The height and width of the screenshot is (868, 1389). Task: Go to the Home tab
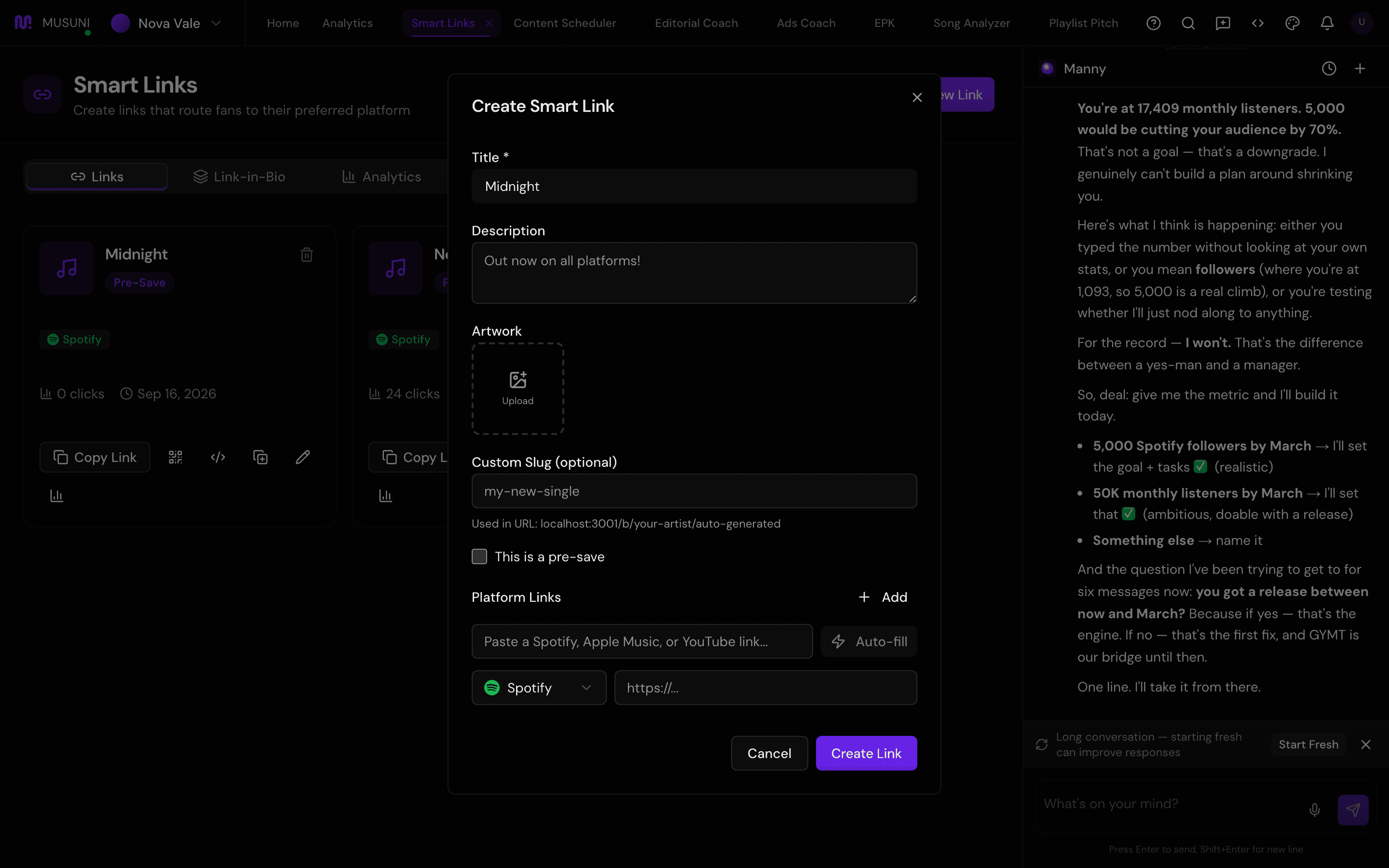pyautogui.click(x=283, y=23)
